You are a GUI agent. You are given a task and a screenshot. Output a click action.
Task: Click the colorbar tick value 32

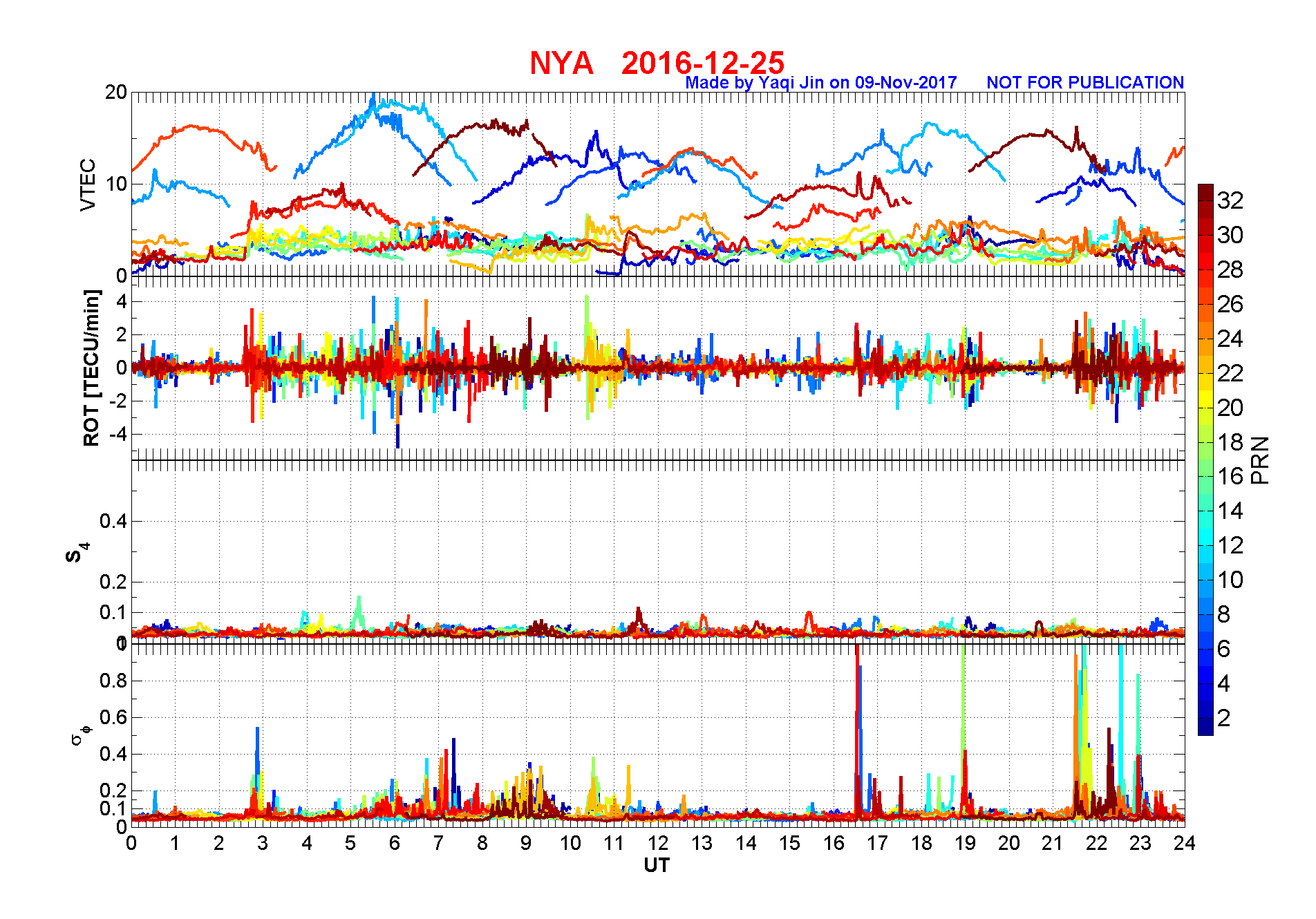(1230, 200)
